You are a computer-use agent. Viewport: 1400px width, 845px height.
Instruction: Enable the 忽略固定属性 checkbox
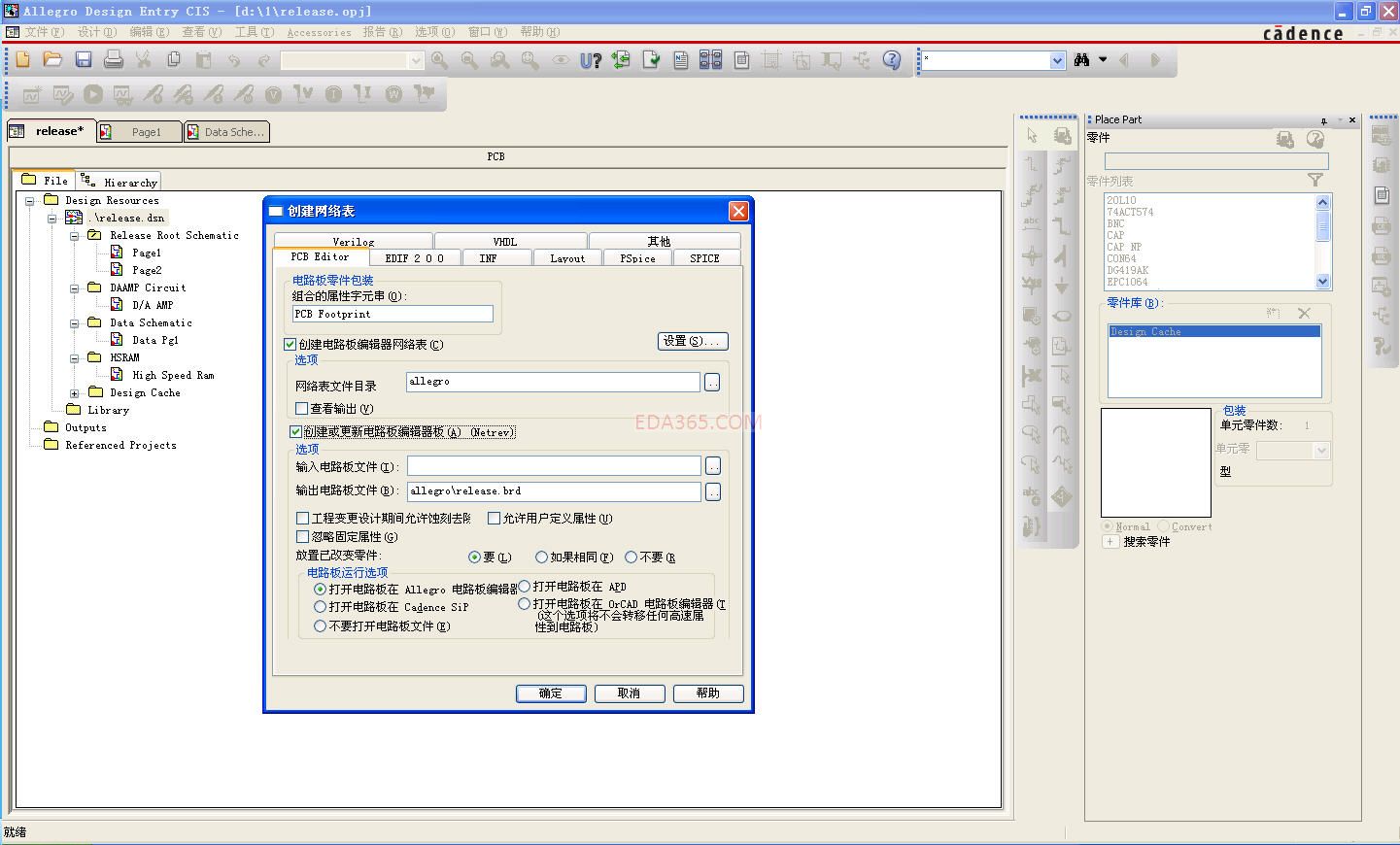(x=302, y=537)
